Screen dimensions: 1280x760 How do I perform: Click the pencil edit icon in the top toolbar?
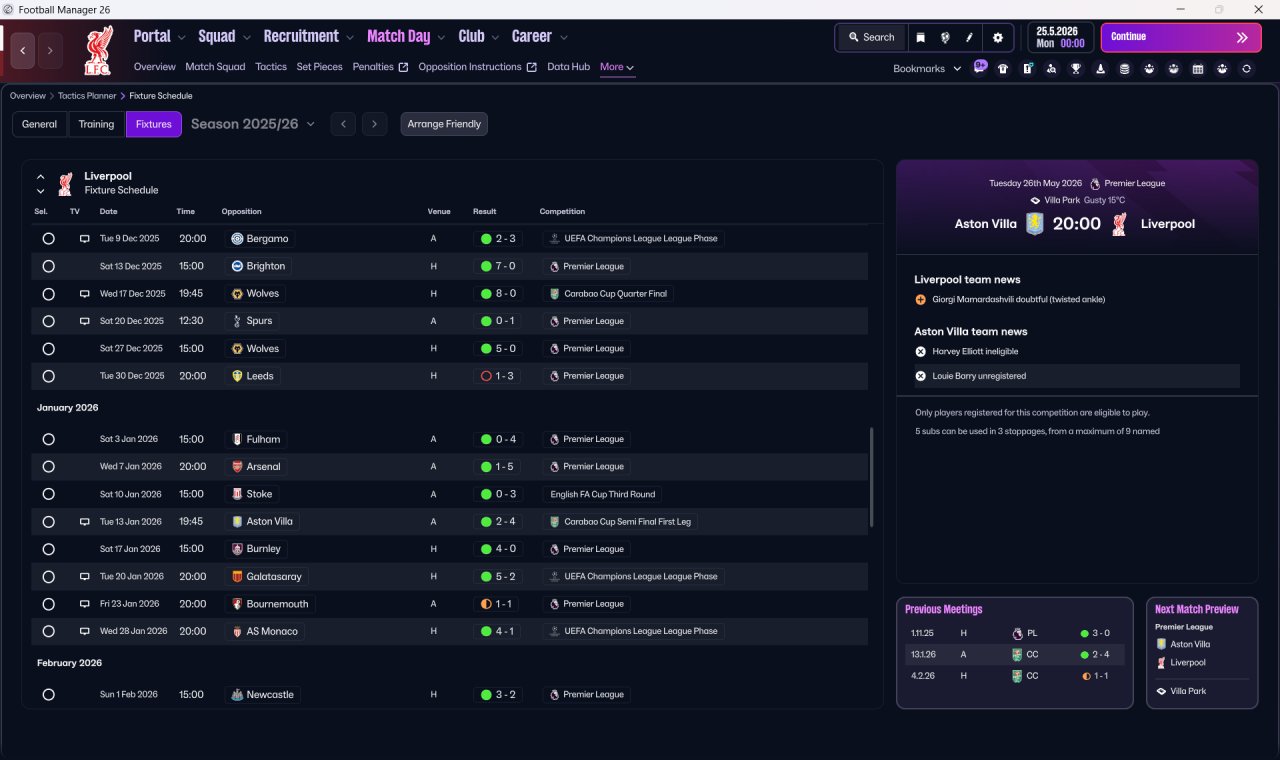(x=969, y=38)
